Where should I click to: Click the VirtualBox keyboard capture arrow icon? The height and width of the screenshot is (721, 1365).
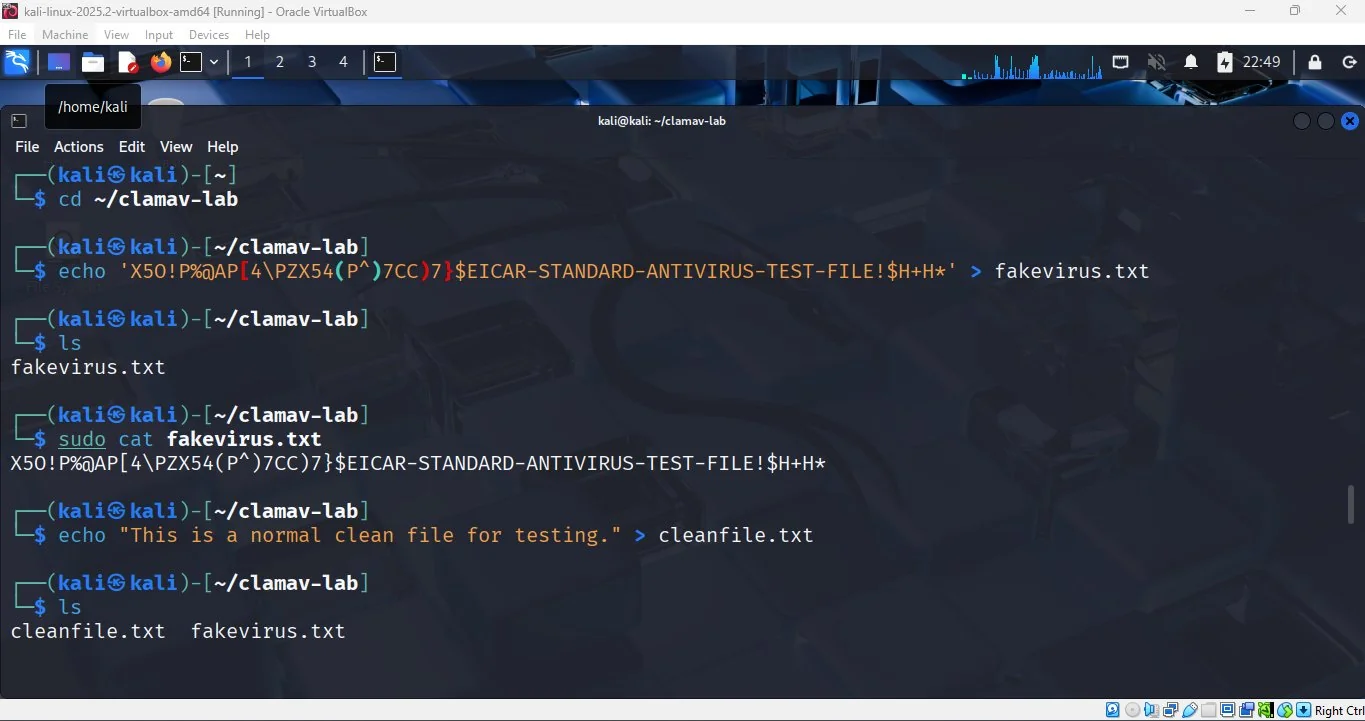coord(1304,710)
